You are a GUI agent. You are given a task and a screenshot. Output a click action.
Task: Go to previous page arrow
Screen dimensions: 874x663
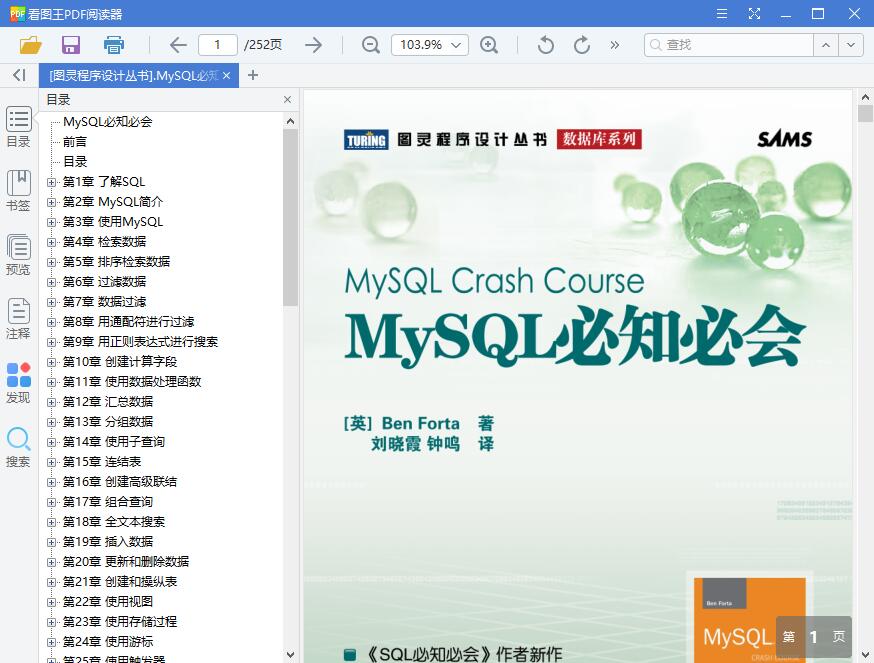click(x=178, y=45)
